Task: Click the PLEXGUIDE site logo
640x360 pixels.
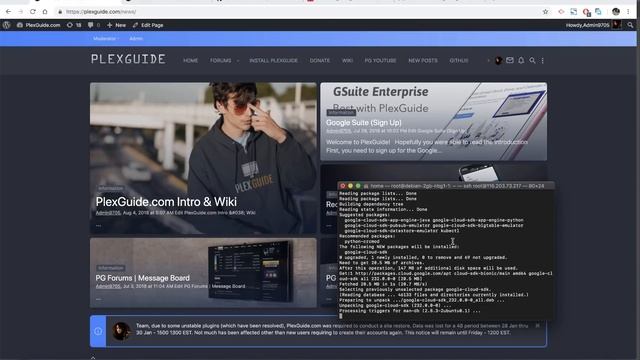Action: pyautogui.click(x=128, y=59)
